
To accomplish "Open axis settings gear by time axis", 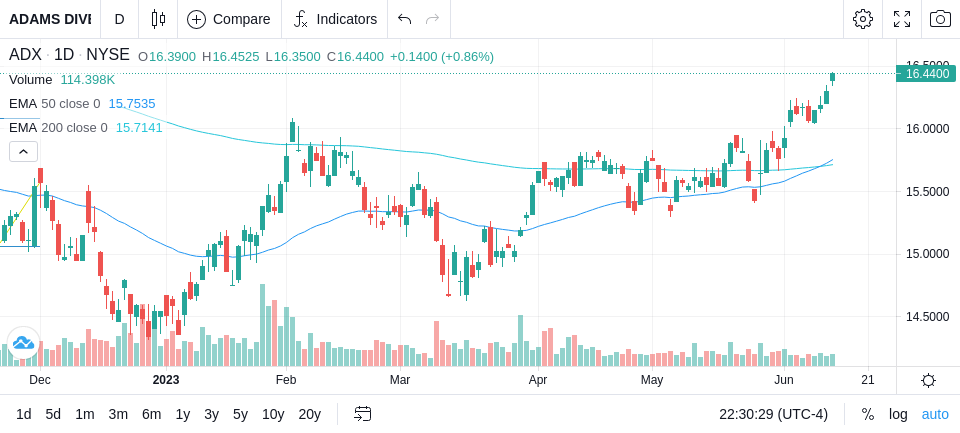I will pyautogui.click(x=928, y=380).
